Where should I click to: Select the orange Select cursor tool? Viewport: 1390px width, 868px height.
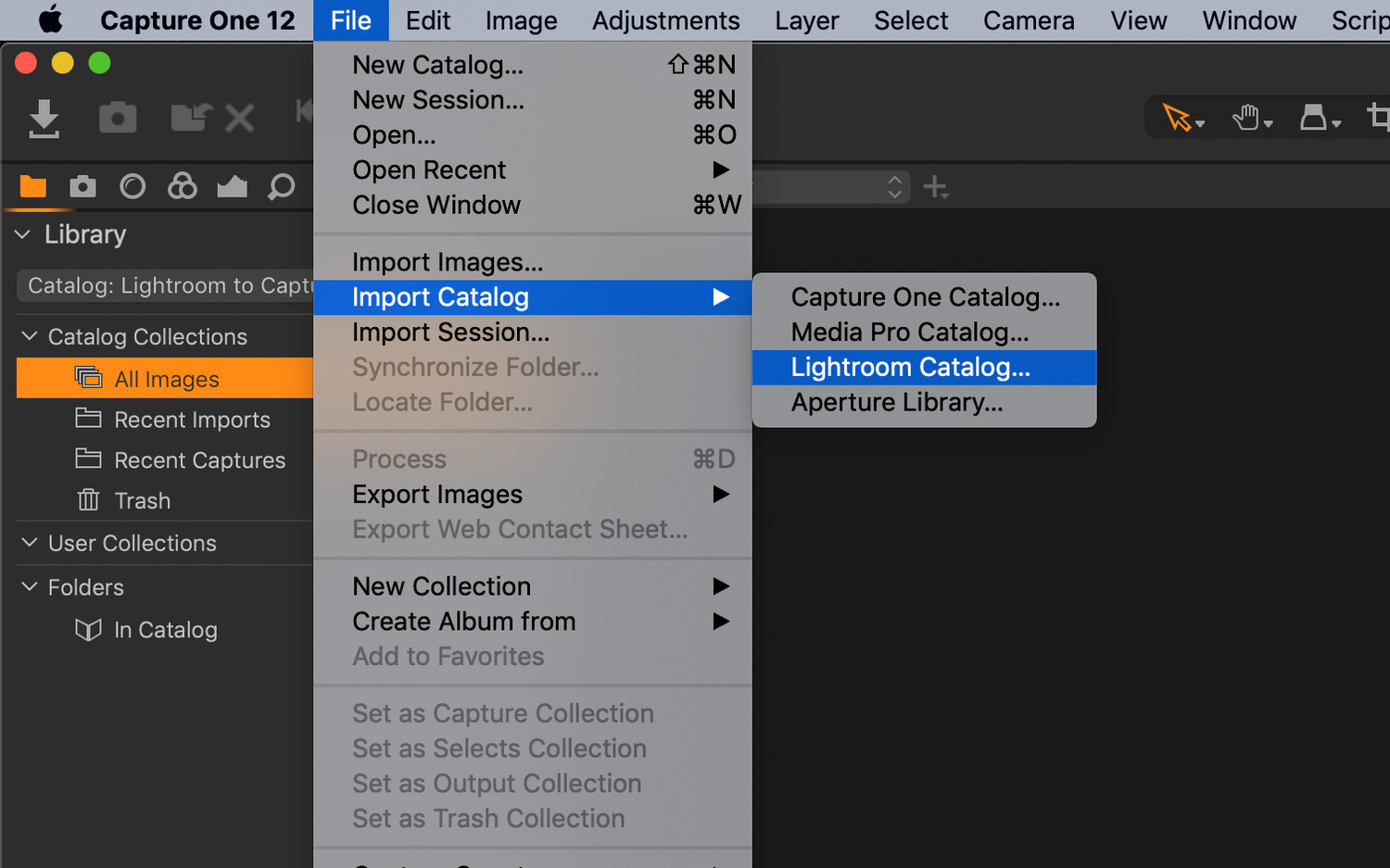tap(1177, 118)
